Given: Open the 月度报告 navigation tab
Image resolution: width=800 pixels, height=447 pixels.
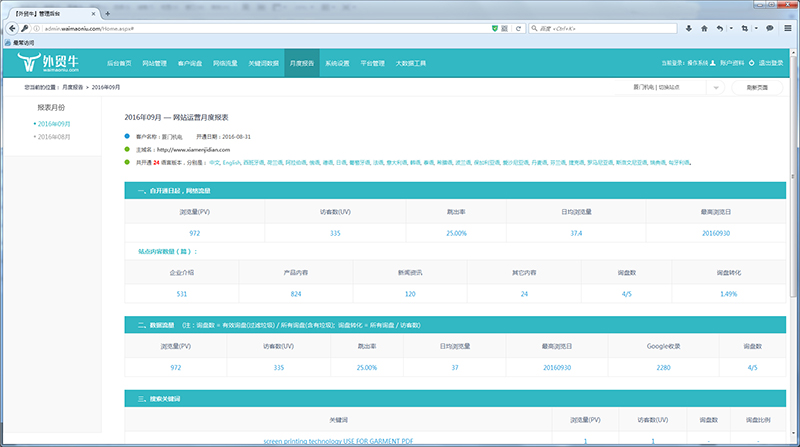Looking at the screenshot, I should coord(302,63).
